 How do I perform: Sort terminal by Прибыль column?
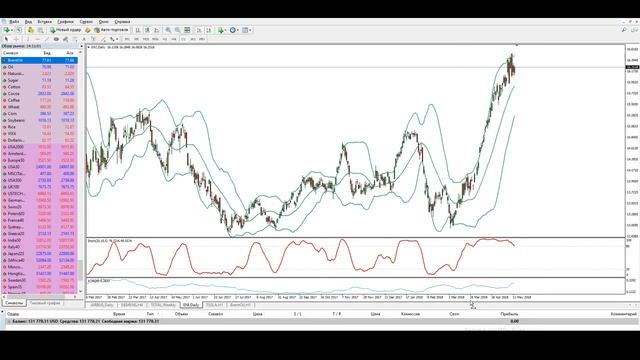509,314
